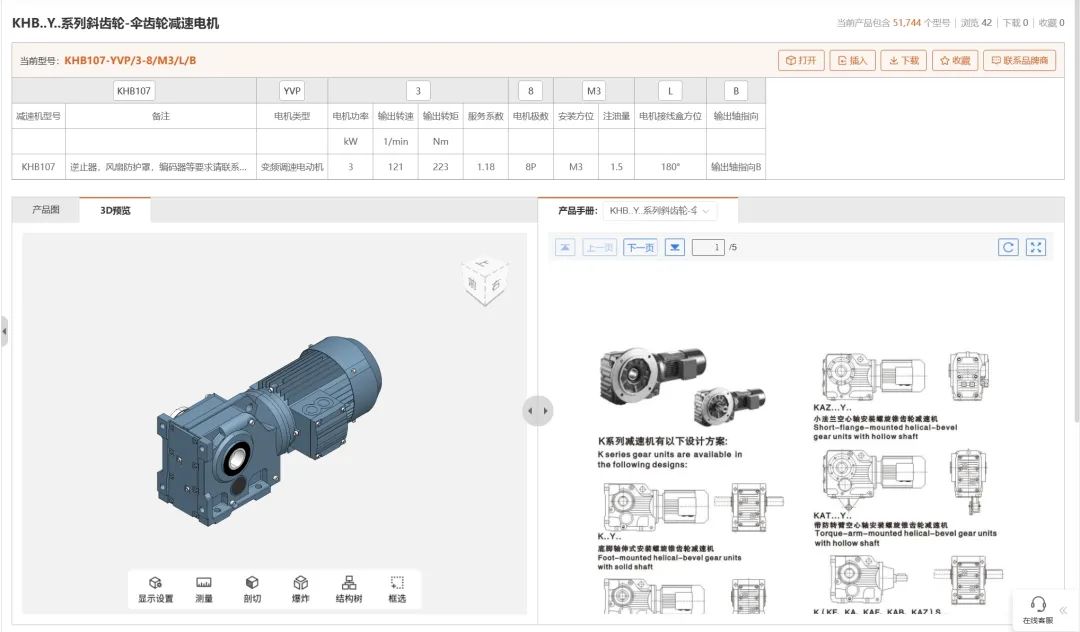This screenshot has height=632, width=1080.
Task: Open the 产品手册 manual dropdown
Action: (660, 211)
